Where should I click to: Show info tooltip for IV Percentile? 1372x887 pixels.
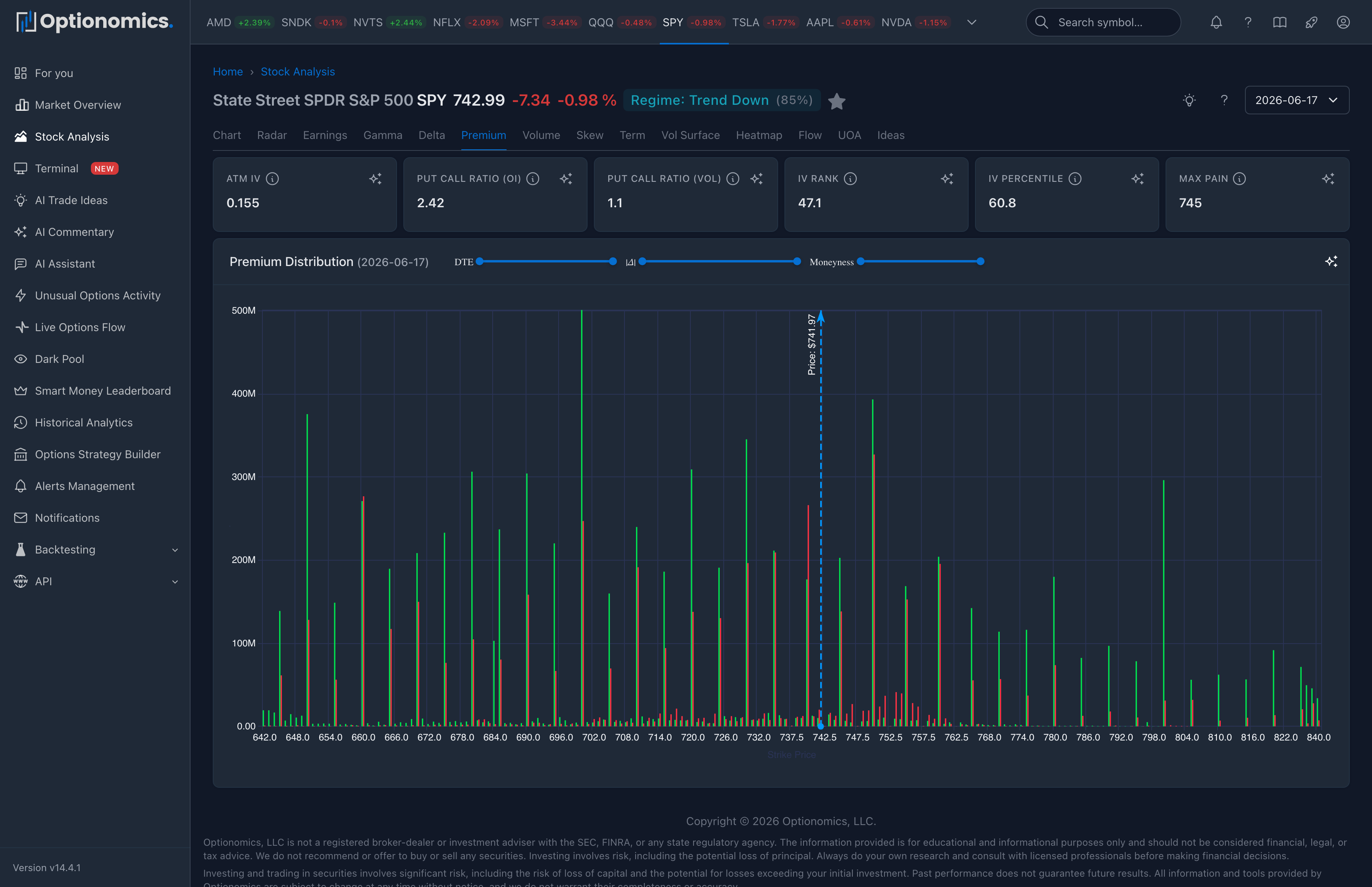(1075, 179)
